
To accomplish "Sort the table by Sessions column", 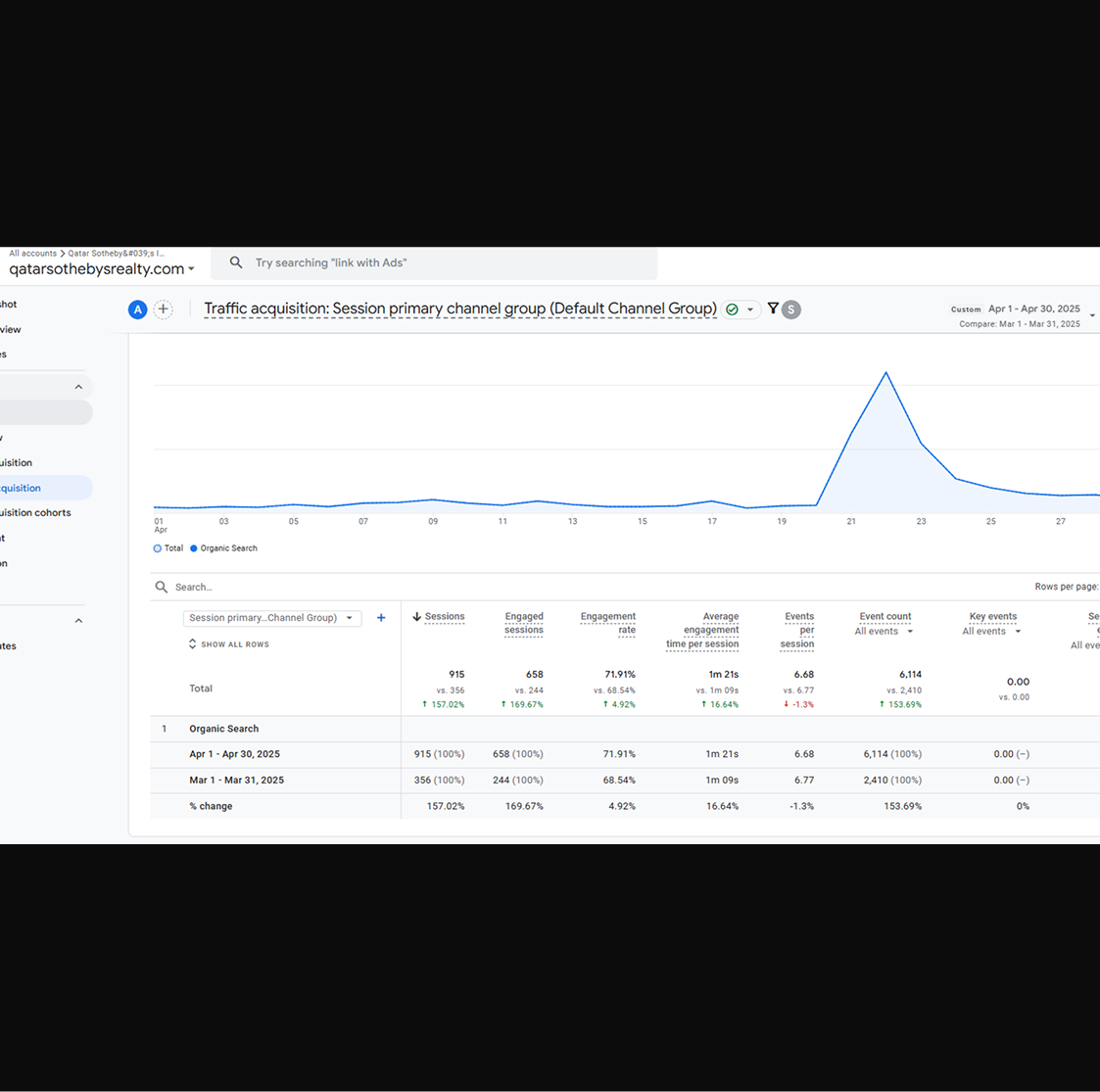I will 440,617.
